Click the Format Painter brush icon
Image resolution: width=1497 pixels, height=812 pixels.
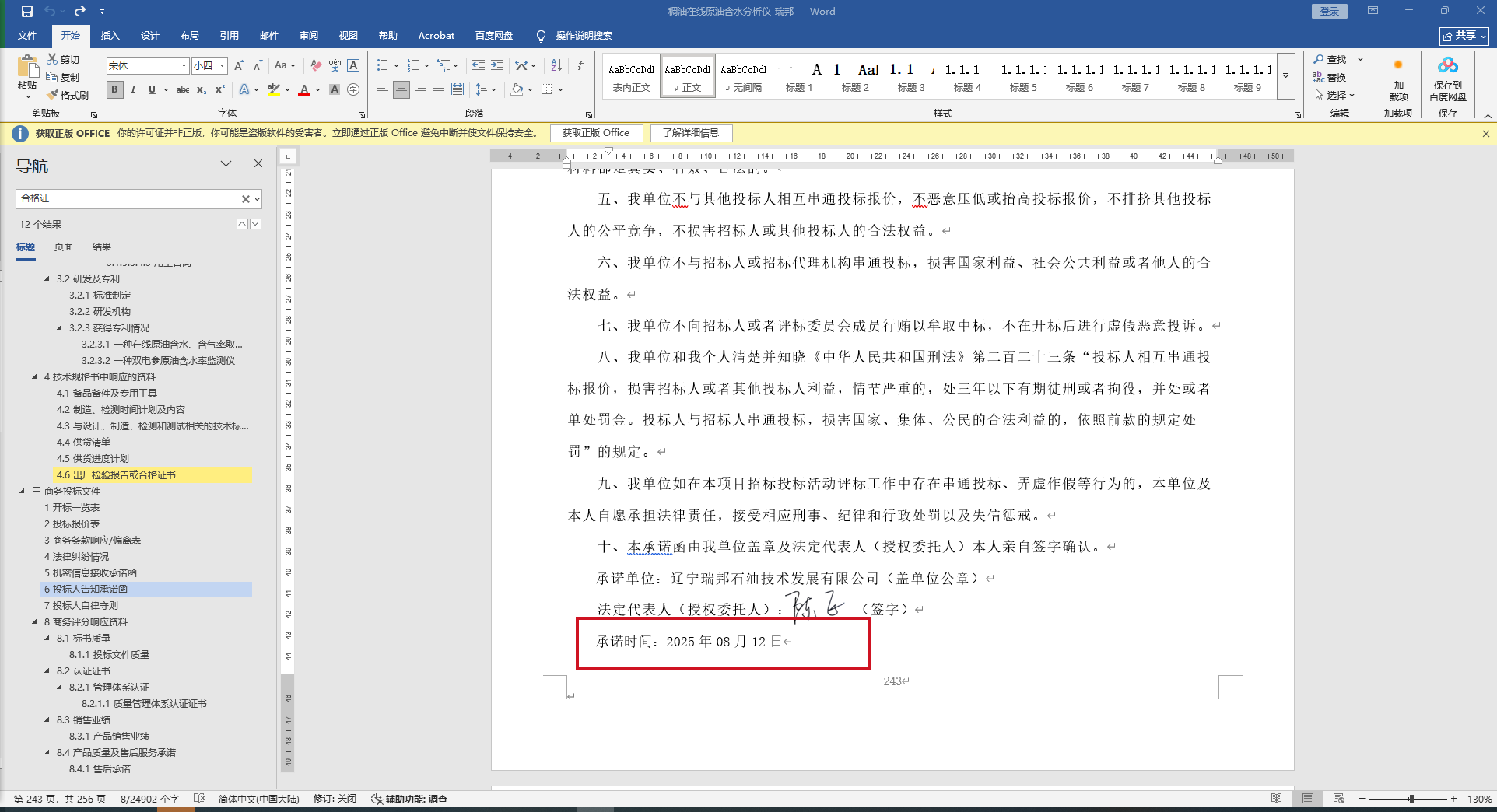(53, 95)
